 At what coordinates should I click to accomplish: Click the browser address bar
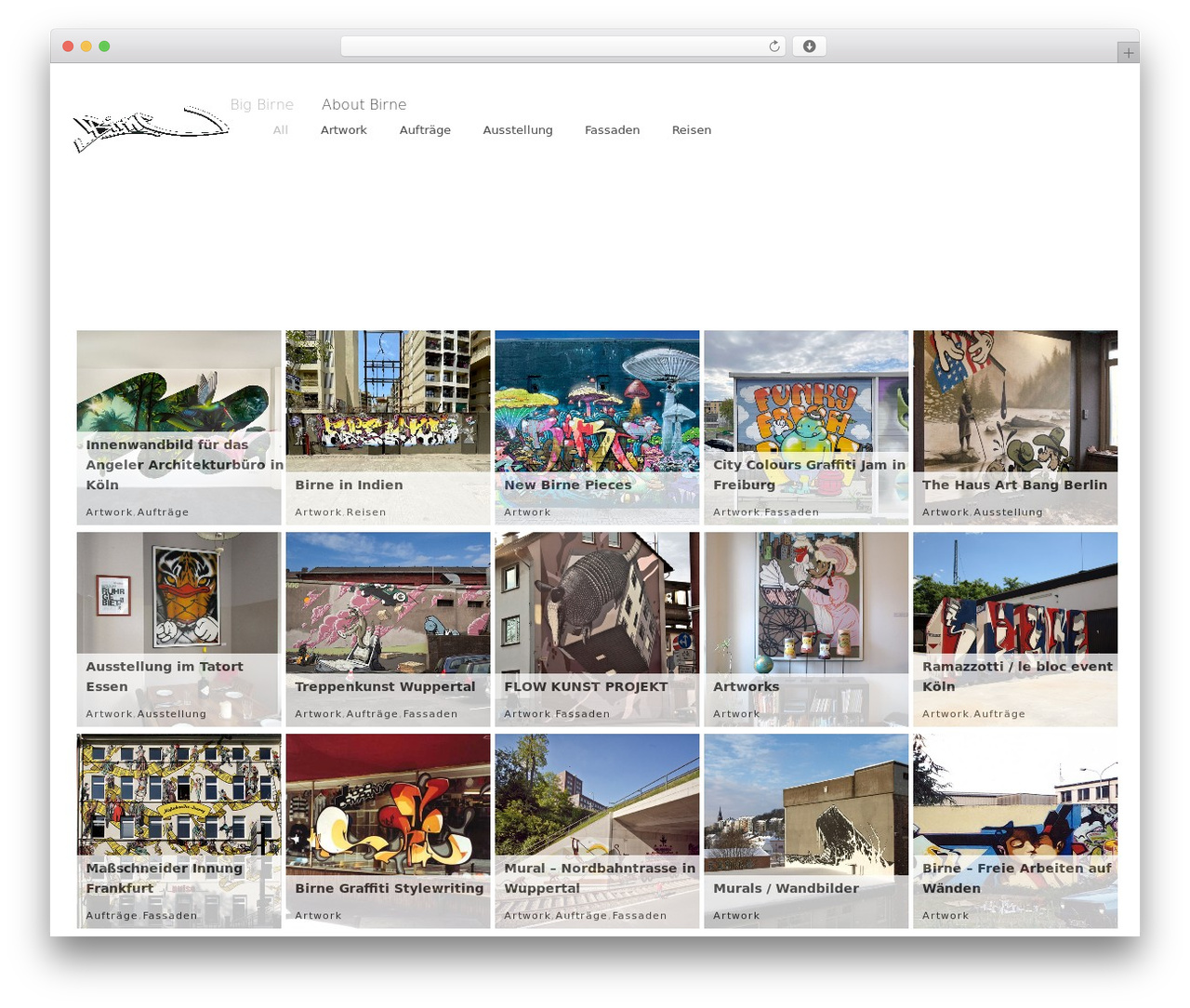(562, 46)
